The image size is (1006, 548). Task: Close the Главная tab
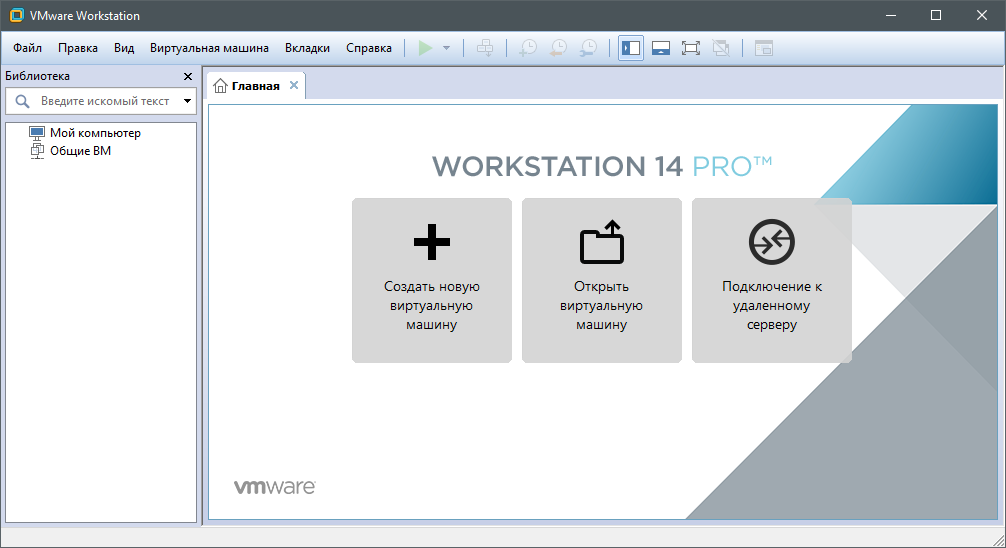(x=294, y=85)
